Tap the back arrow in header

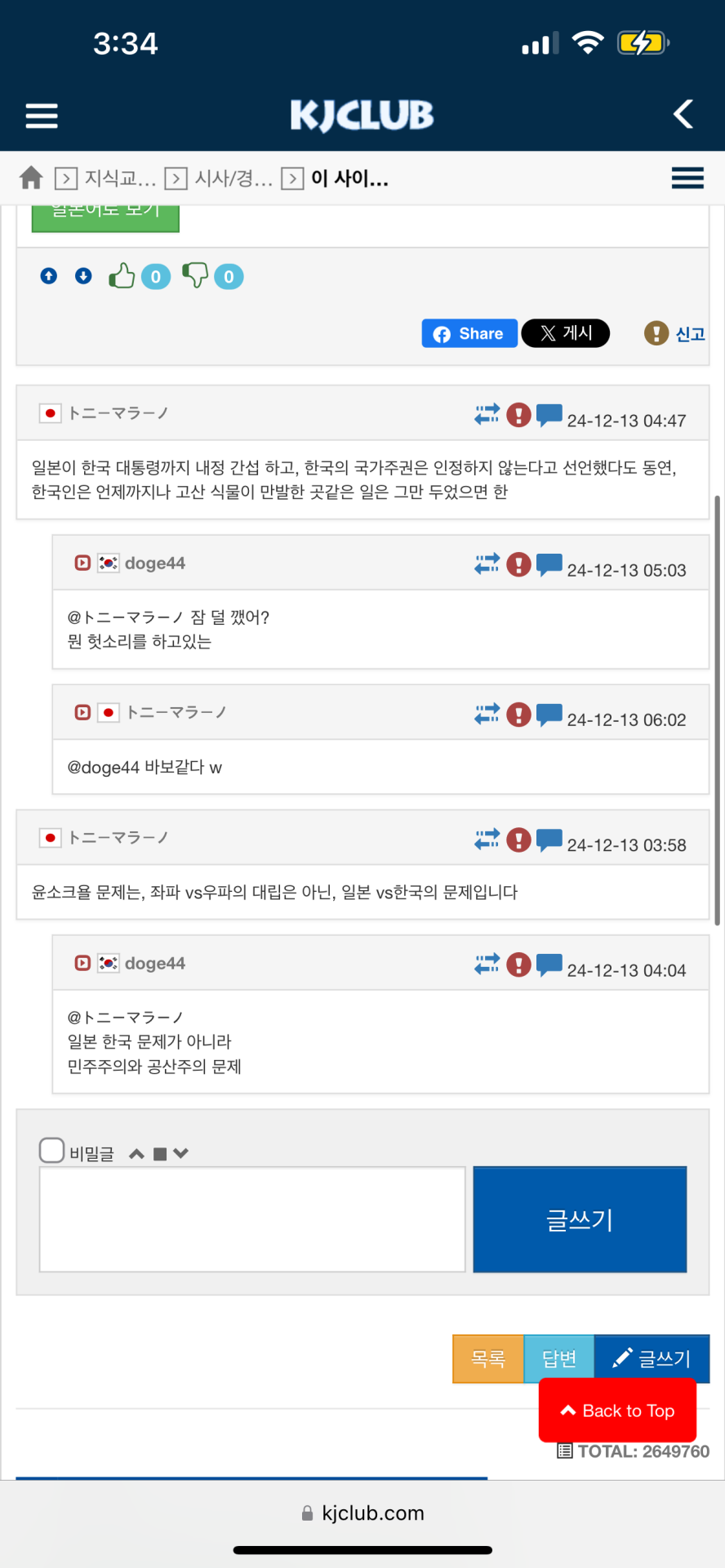click(x=683, y=114)
